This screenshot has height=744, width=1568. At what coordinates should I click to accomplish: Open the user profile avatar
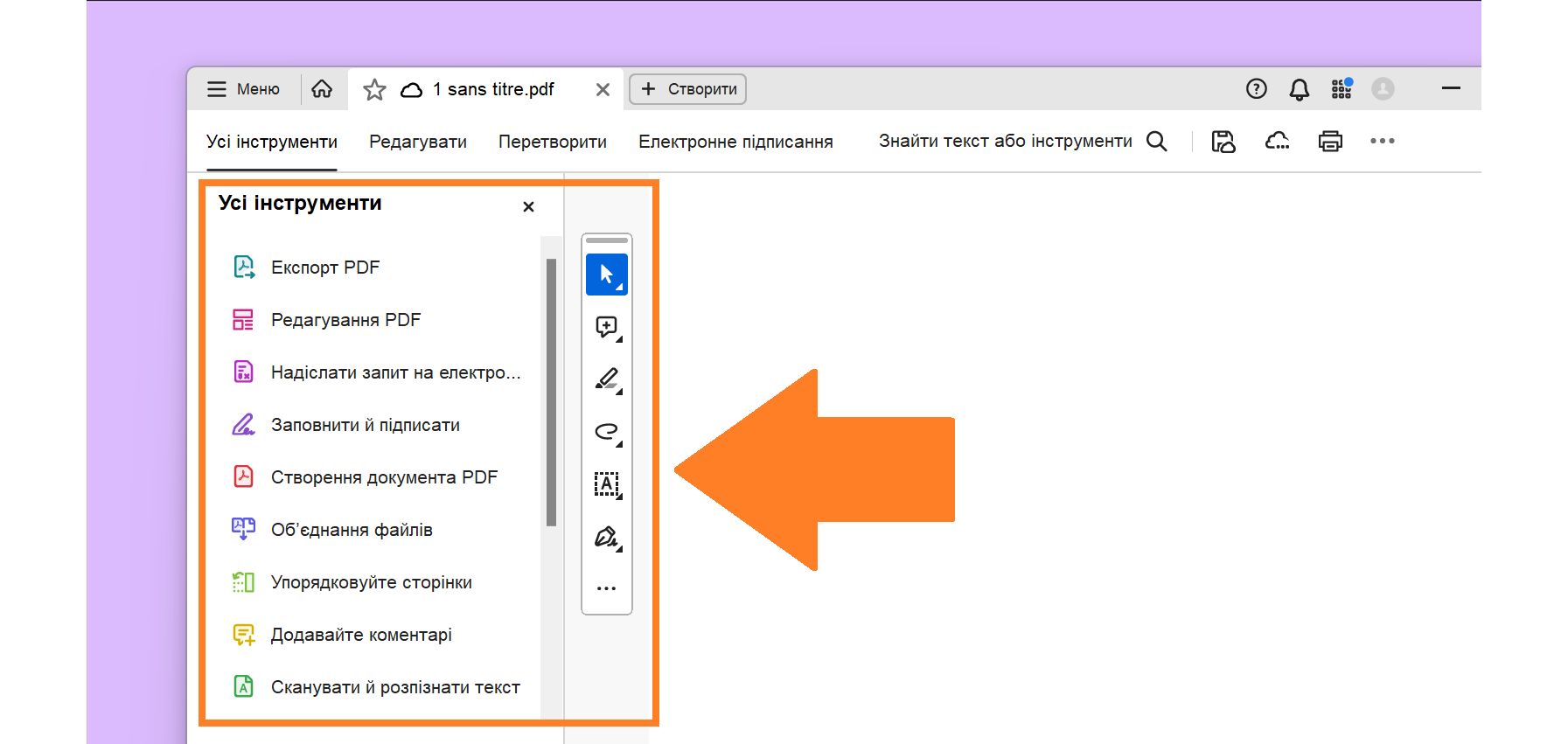(x=1383, y=89)
